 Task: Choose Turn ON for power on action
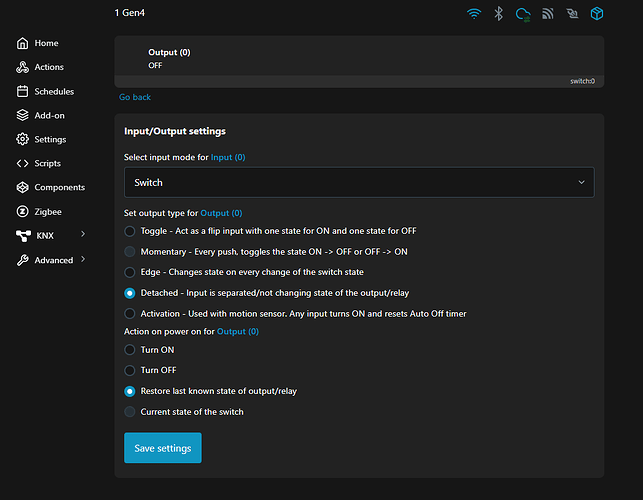(x=130, y=350)
